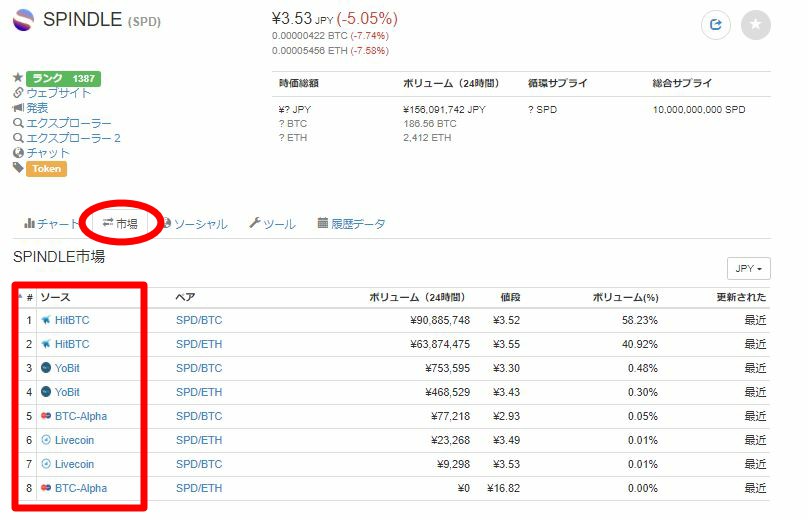
Task: Select the ¥2.93 price cell
Action: click(x=507, y=416)
